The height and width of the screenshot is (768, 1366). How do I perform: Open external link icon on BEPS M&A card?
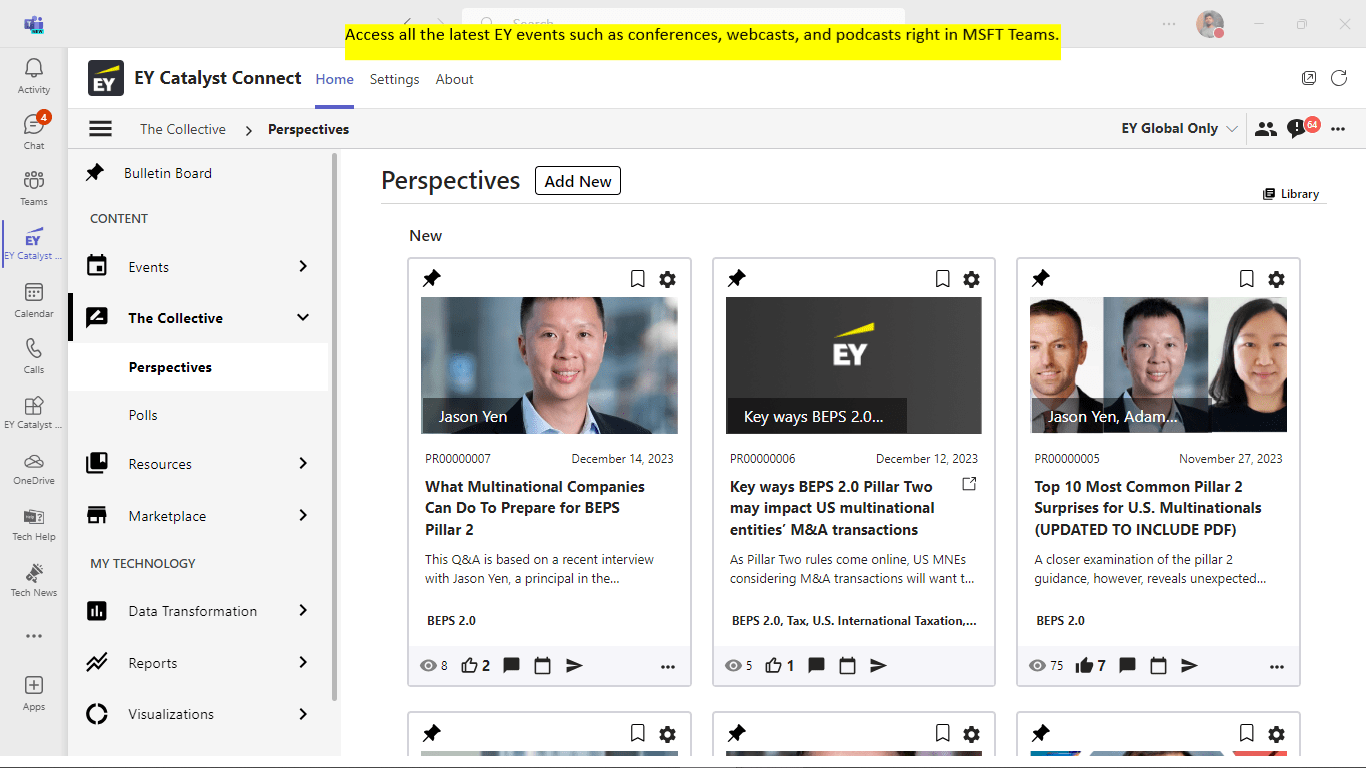click(969, 484)
